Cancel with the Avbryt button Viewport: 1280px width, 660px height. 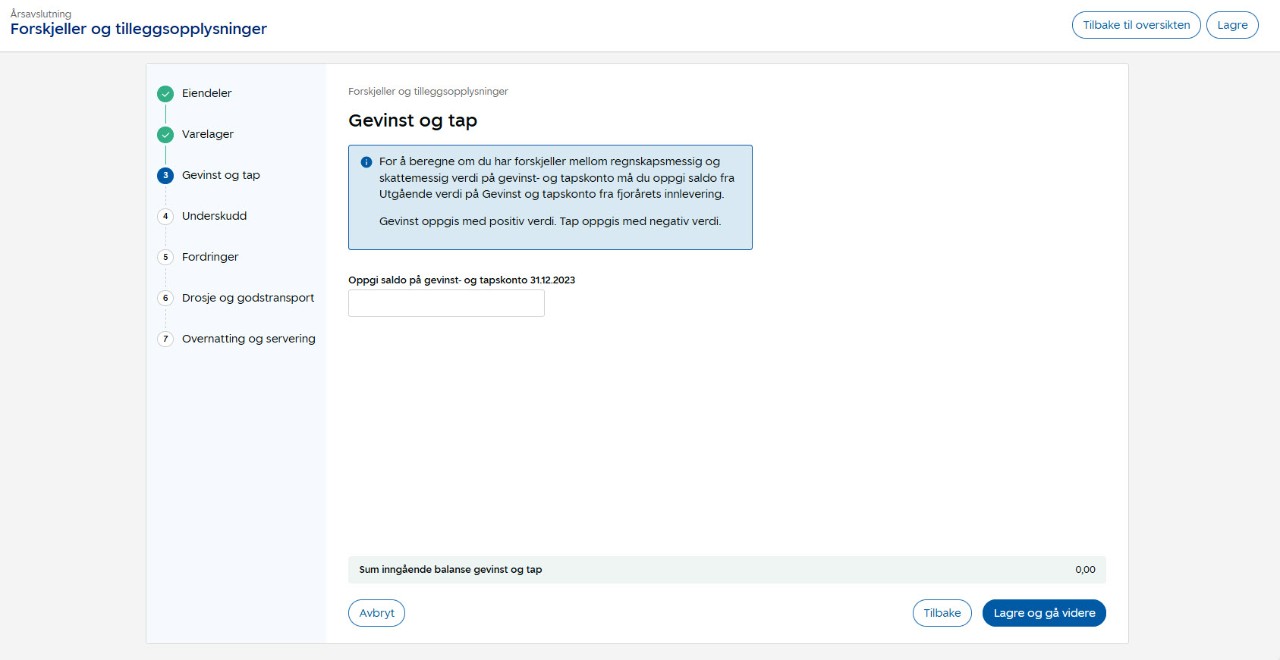pos(376,613)
